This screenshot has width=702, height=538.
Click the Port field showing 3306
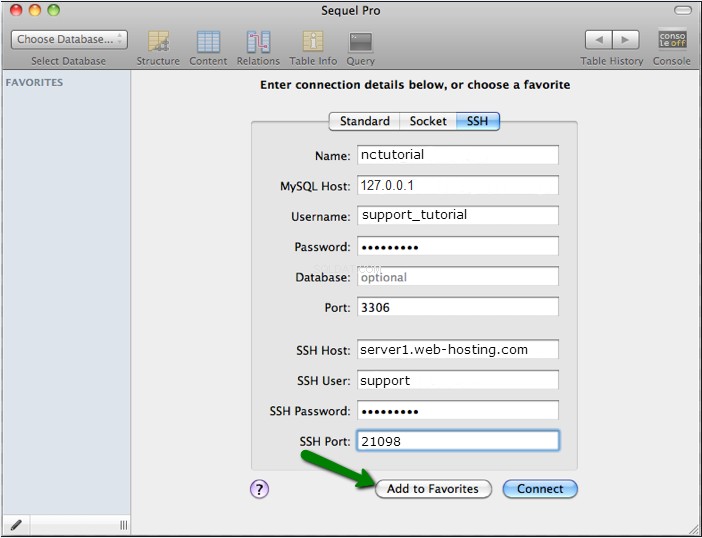click(458, 307)
